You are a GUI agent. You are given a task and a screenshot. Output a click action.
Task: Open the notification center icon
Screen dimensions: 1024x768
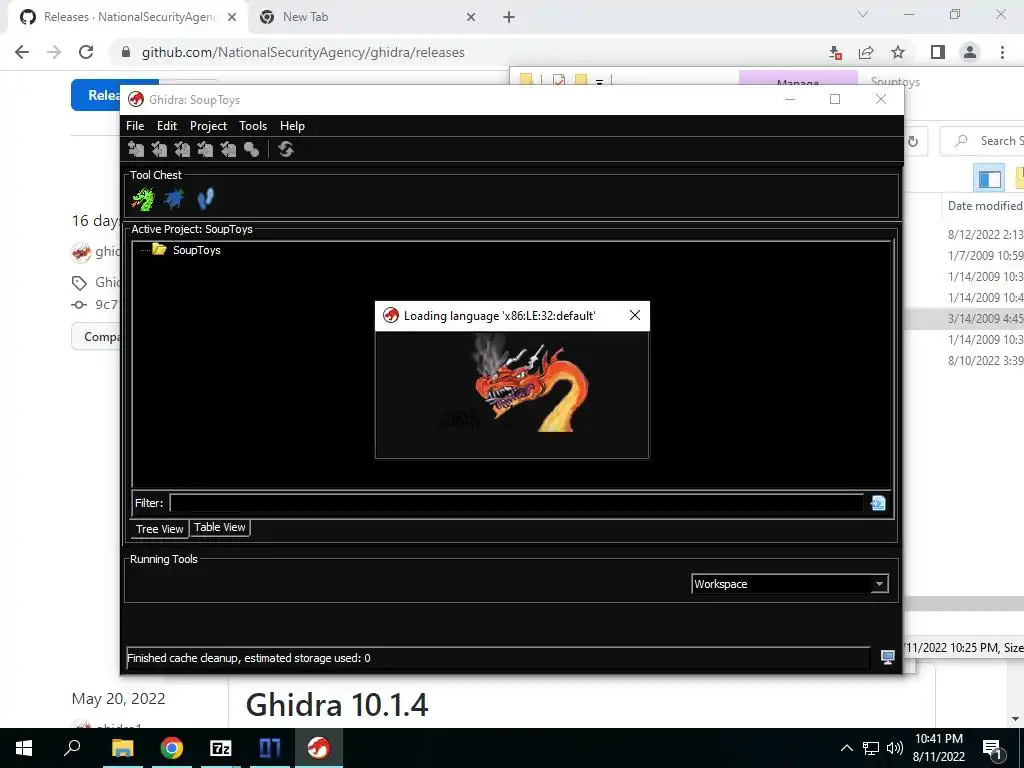coord(992,750)
